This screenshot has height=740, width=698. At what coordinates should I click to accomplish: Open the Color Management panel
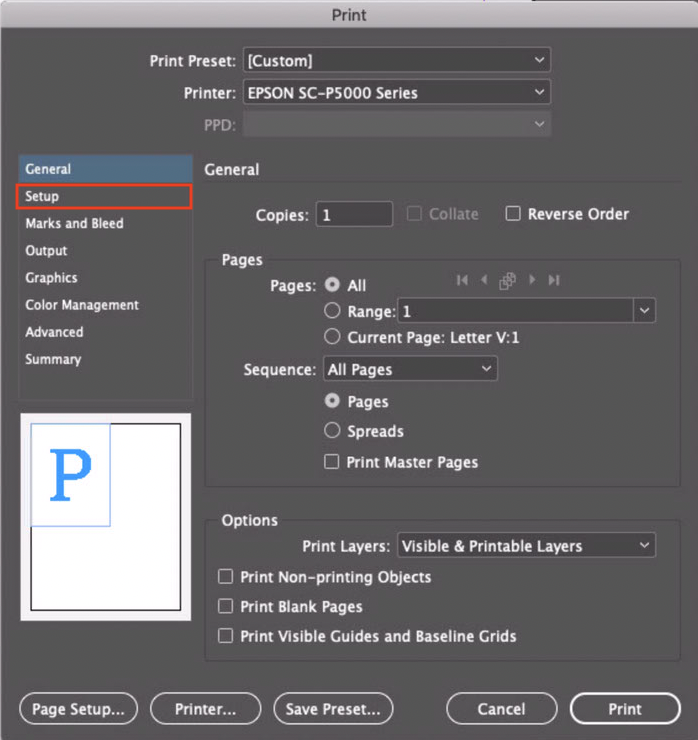tap(105, 305)
